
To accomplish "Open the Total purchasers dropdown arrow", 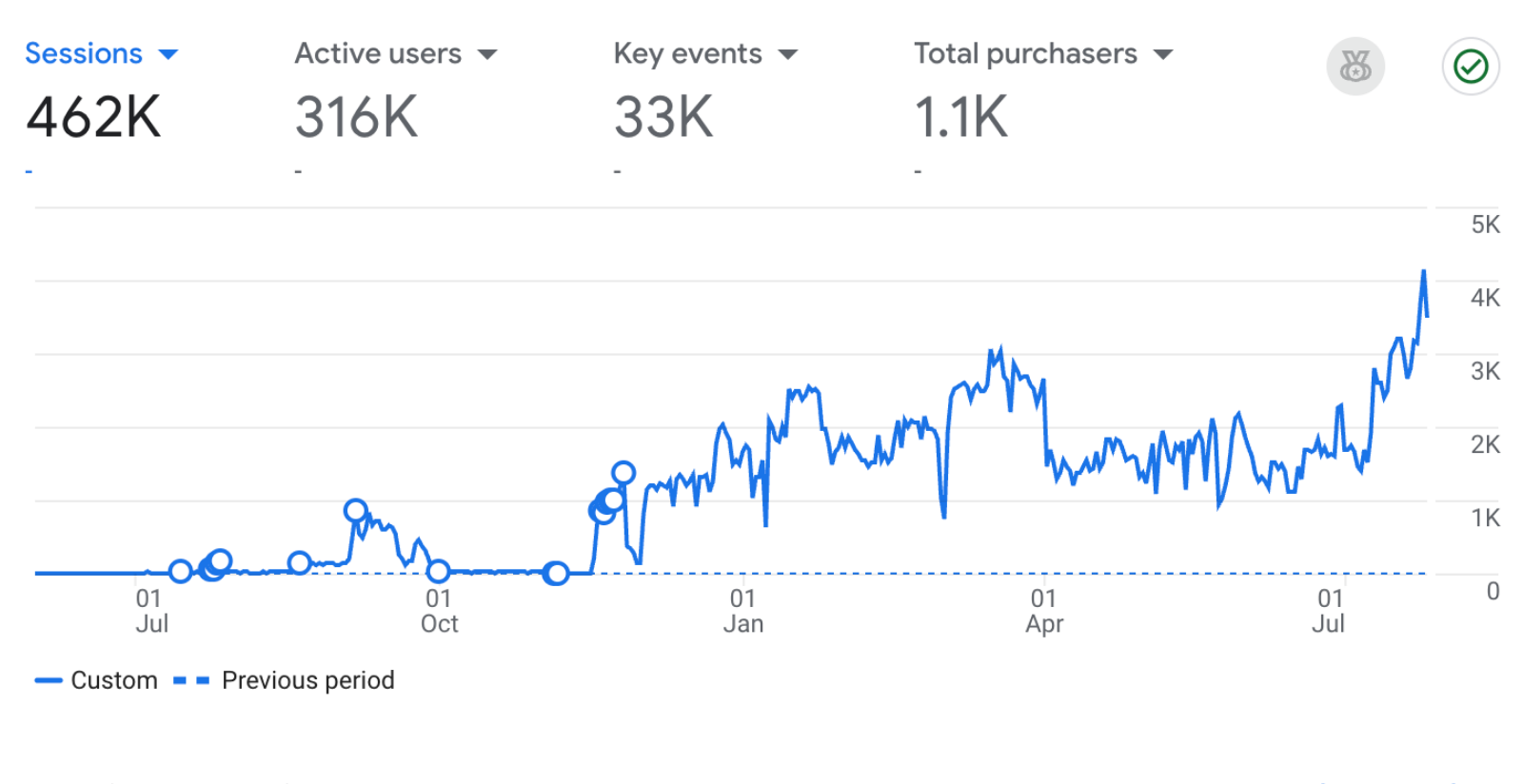I will [1163, 54].
